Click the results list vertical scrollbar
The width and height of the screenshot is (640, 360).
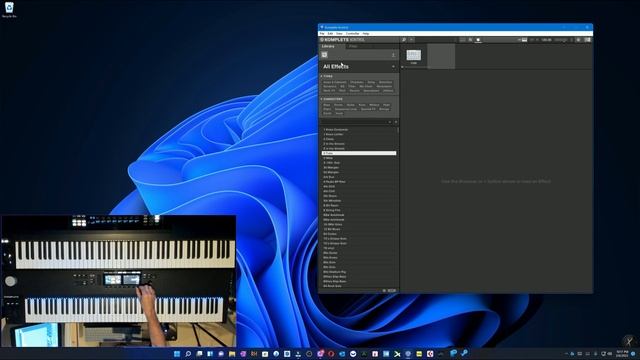pyautogui.click(x=398, y=131)
